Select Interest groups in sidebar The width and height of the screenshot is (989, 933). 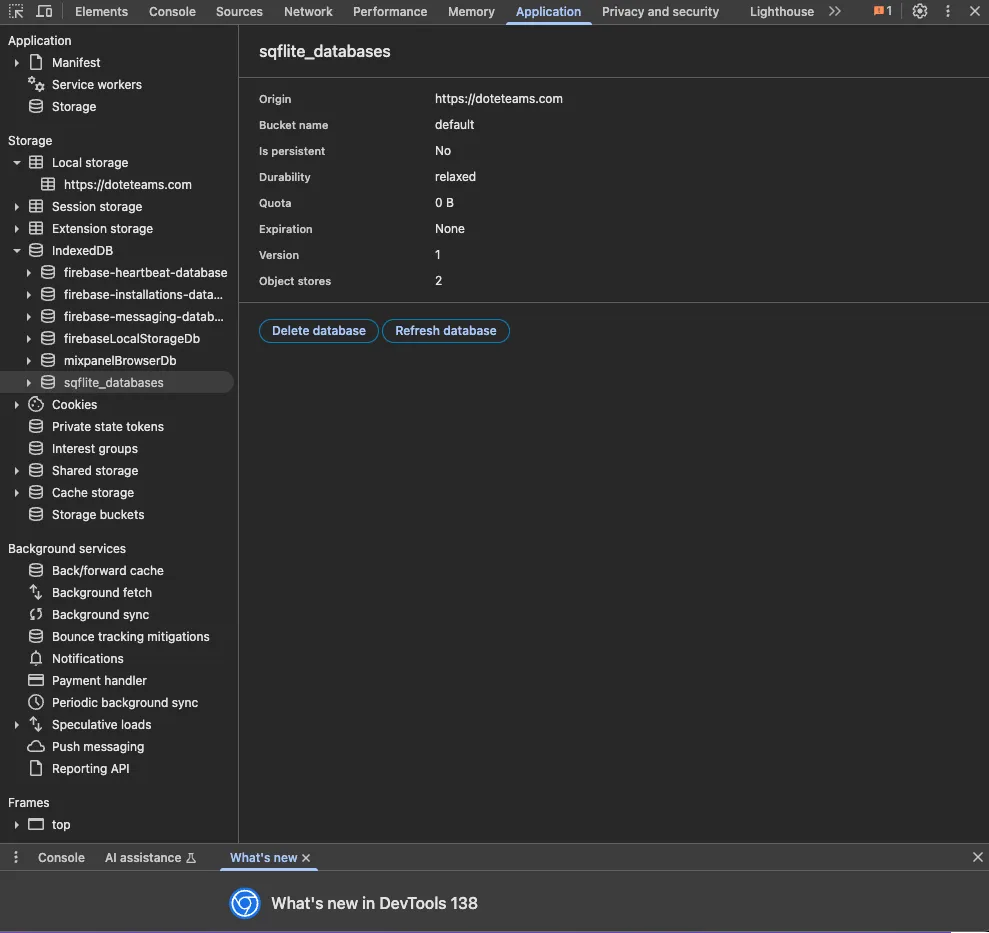click(x=95, y=449)
